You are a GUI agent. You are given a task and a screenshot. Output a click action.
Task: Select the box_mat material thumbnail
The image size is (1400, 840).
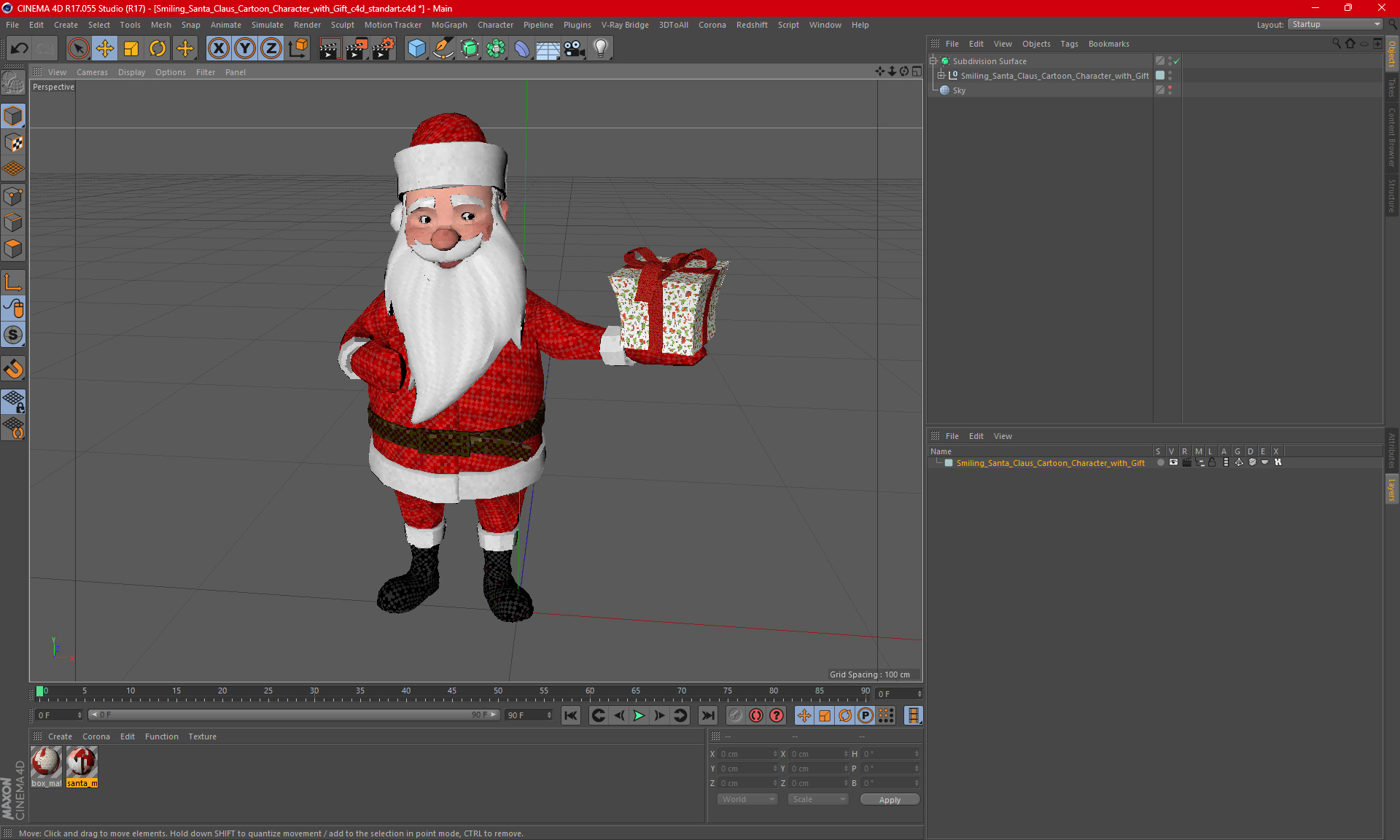click(46, 766)
